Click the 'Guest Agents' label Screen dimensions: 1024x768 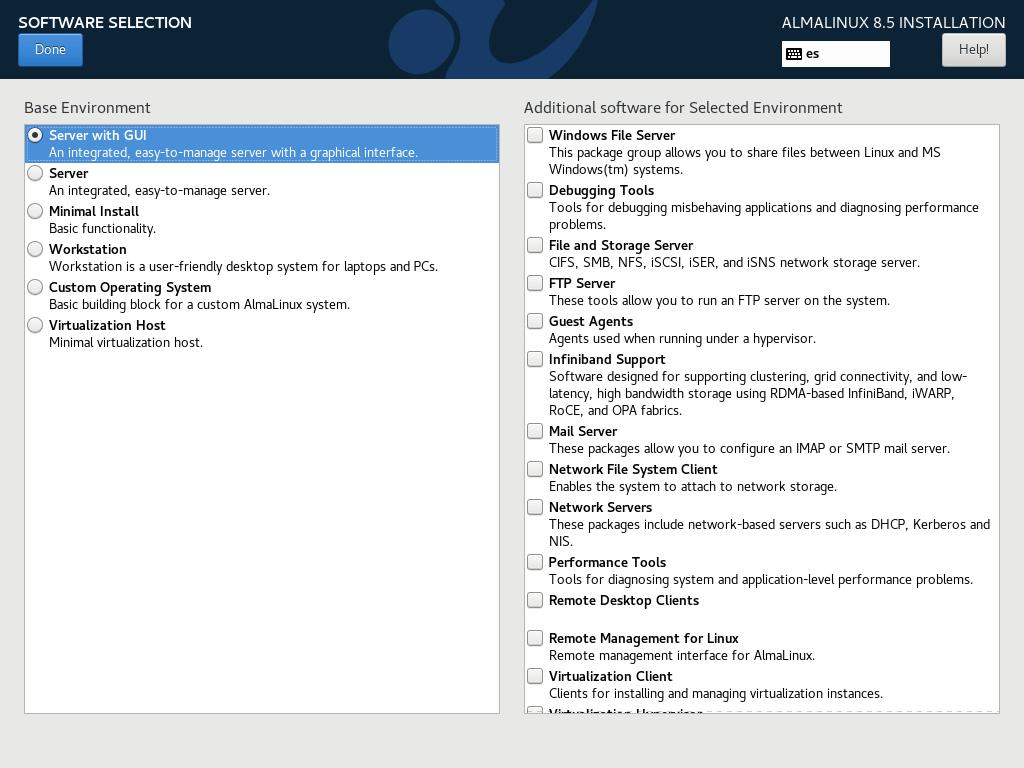pyautogui.click(x=591, y=321)
